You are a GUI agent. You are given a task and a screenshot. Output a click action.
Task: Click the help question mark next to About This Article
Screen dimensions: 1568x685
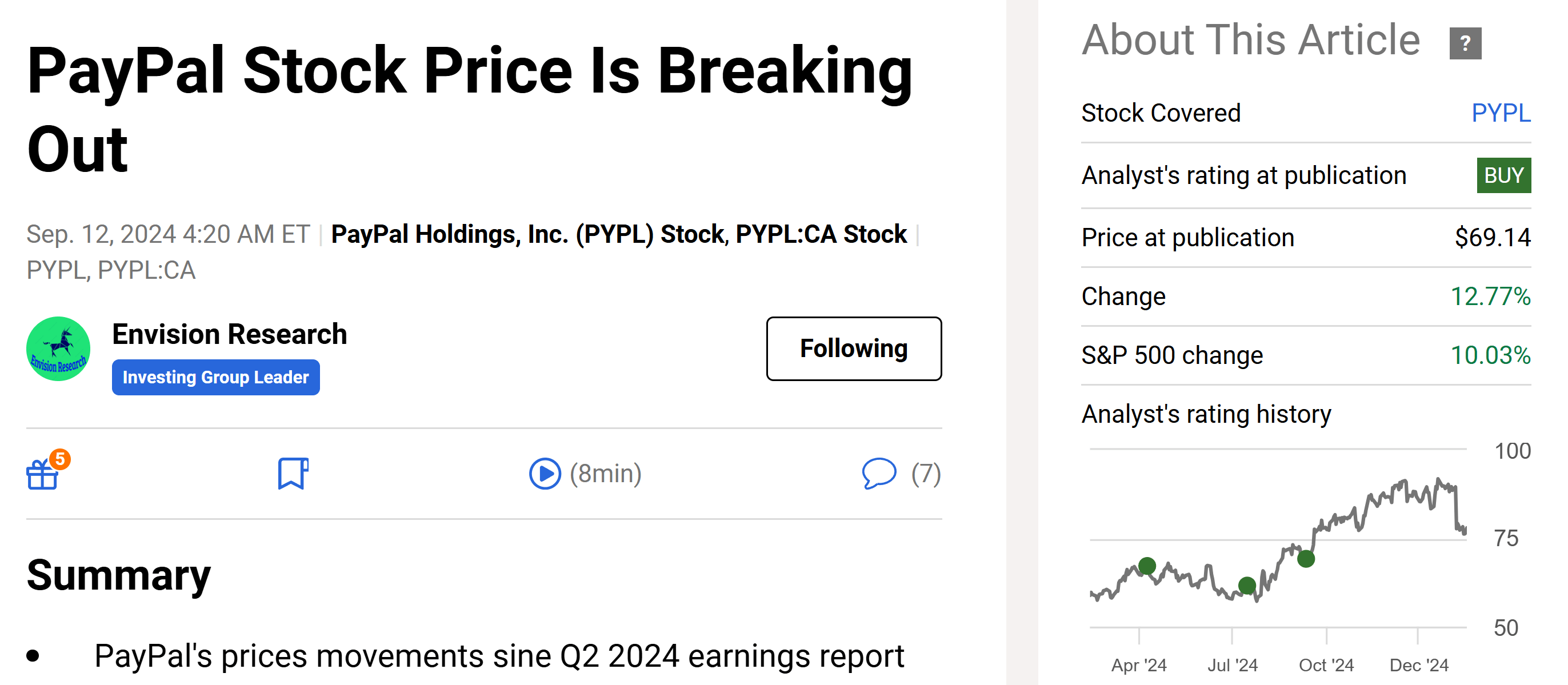tap(1467, 43)
